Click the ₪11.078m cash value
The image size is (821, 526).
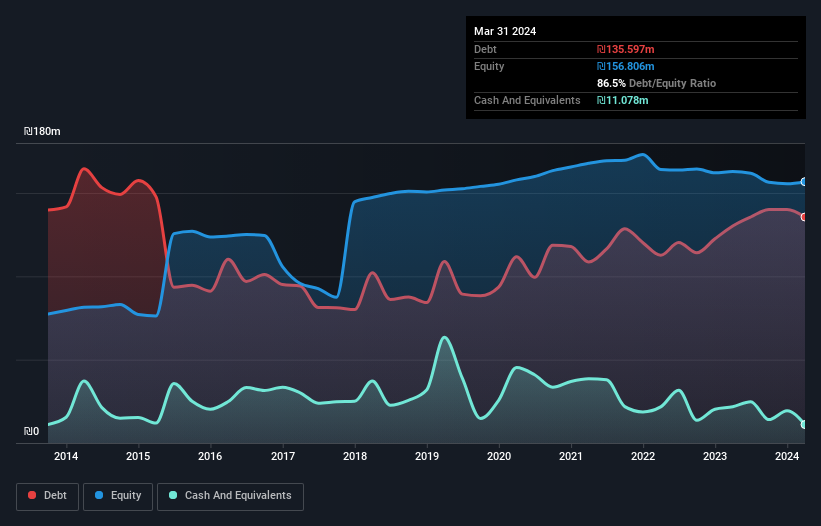coord(623,100)
